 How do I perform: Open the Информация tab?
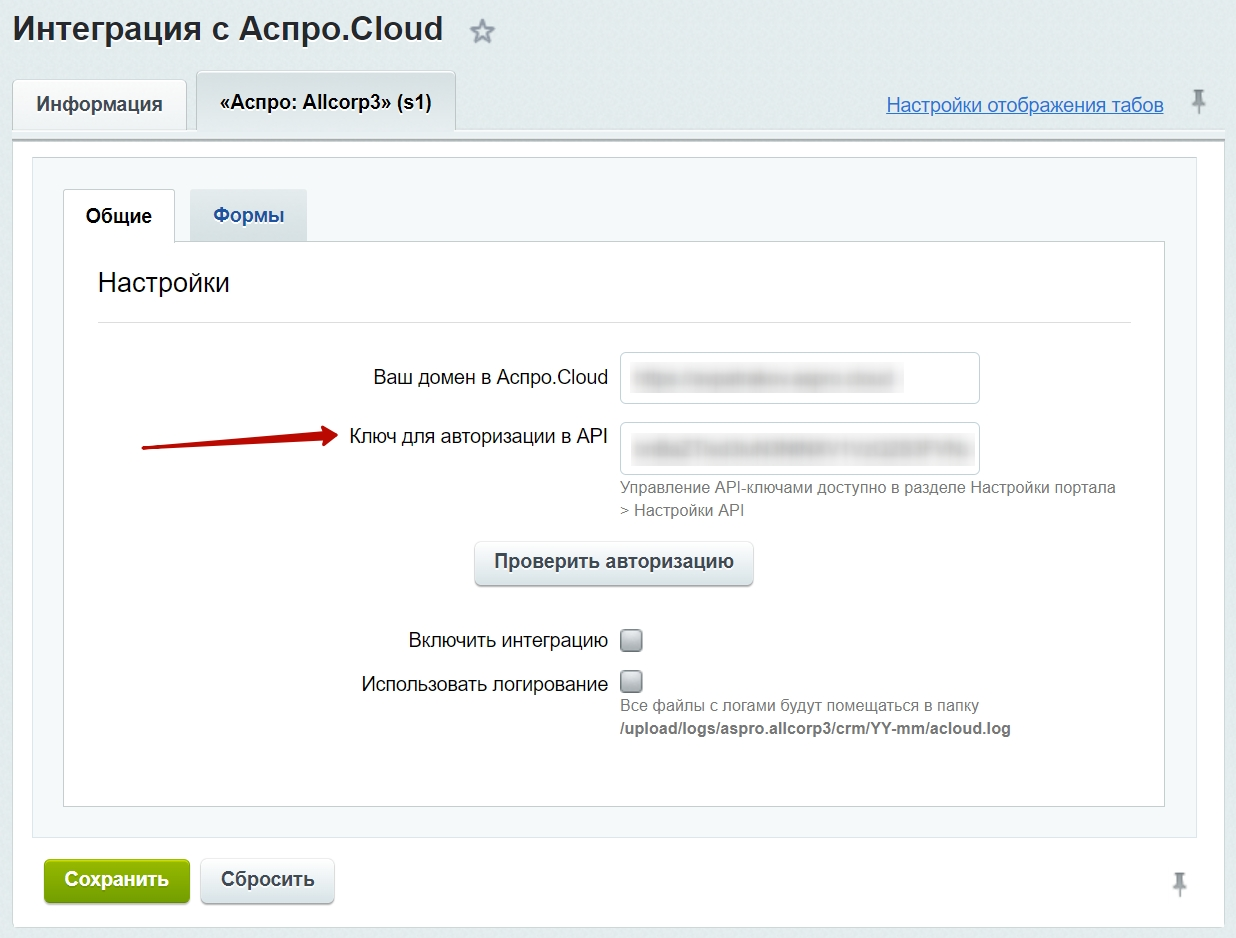point(99,104)
